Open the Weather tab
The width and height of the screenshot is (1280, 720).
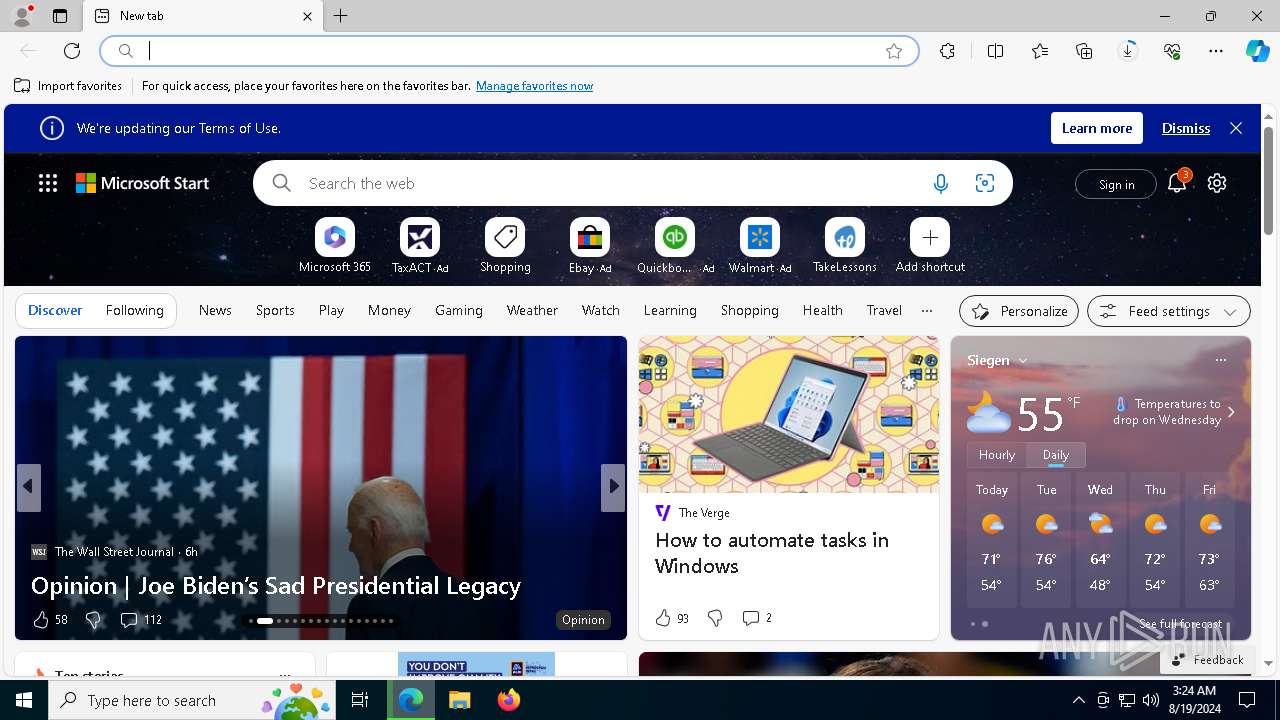coord(532,310)
